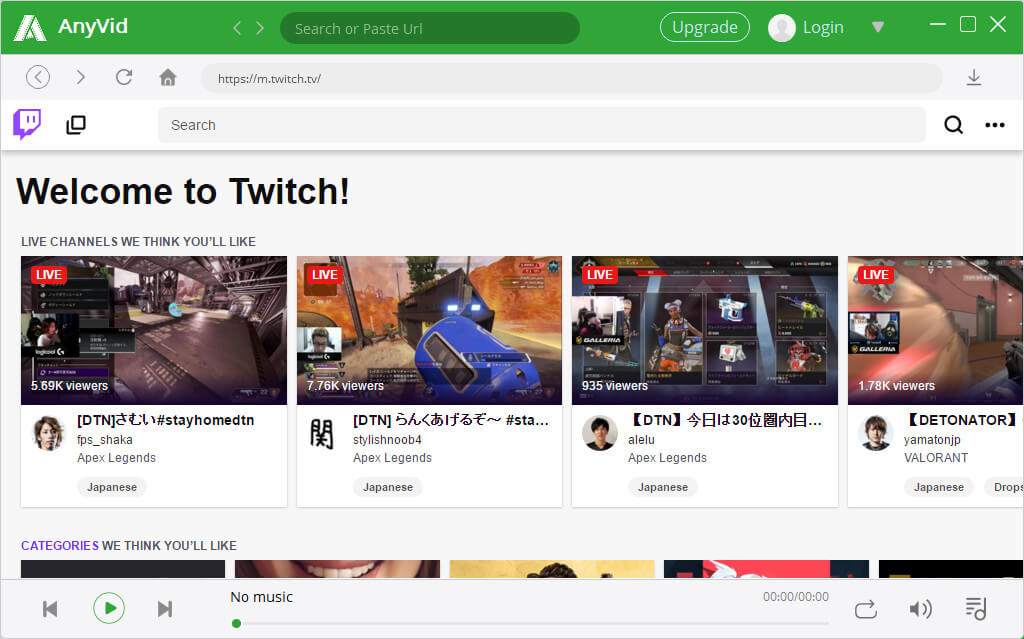
Task: Click the Welcome to Twitch! heading
Action: click(x=183, y=191)
